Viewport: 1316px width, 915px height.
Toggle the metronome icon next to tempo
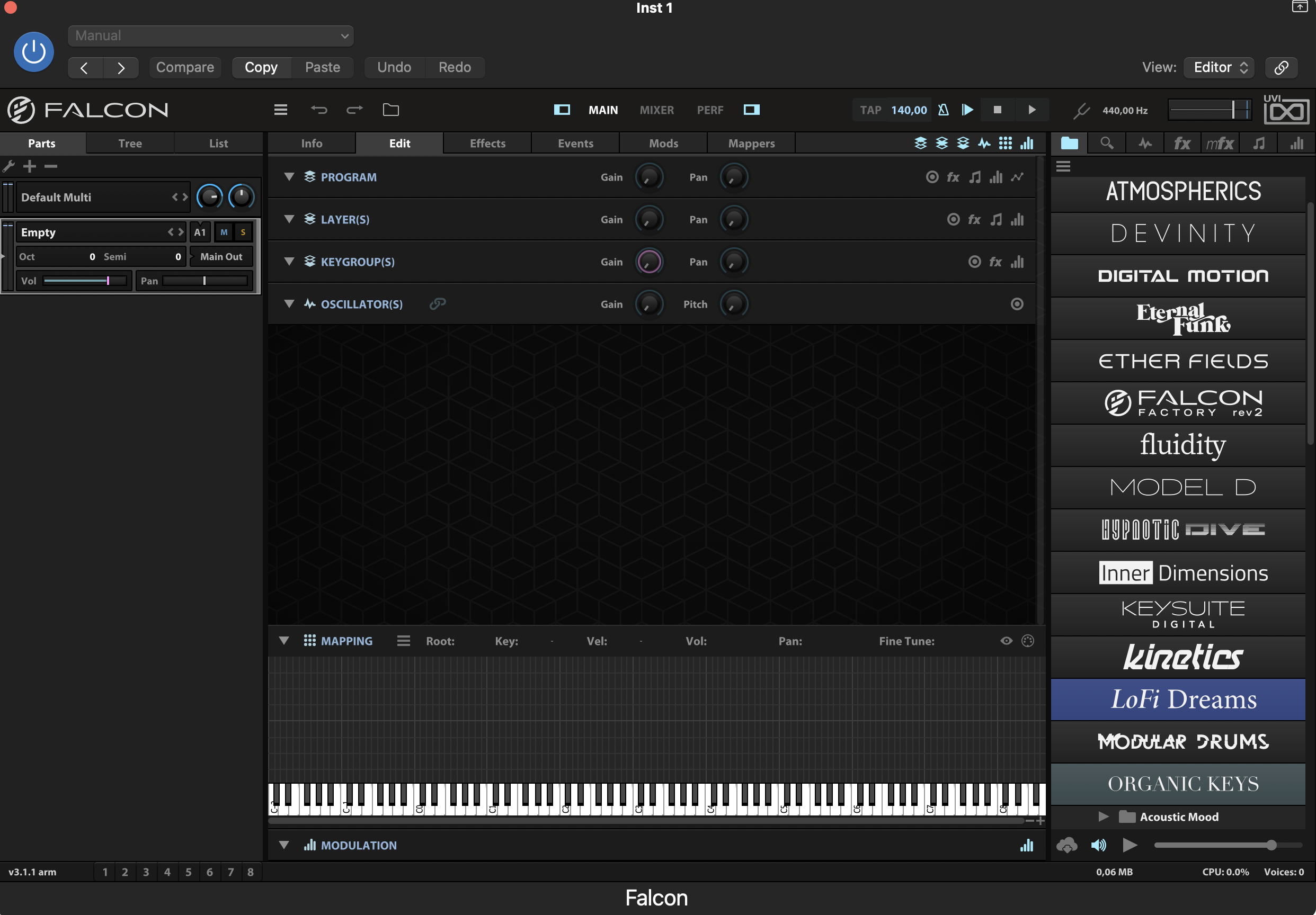[x=943, y=110]
